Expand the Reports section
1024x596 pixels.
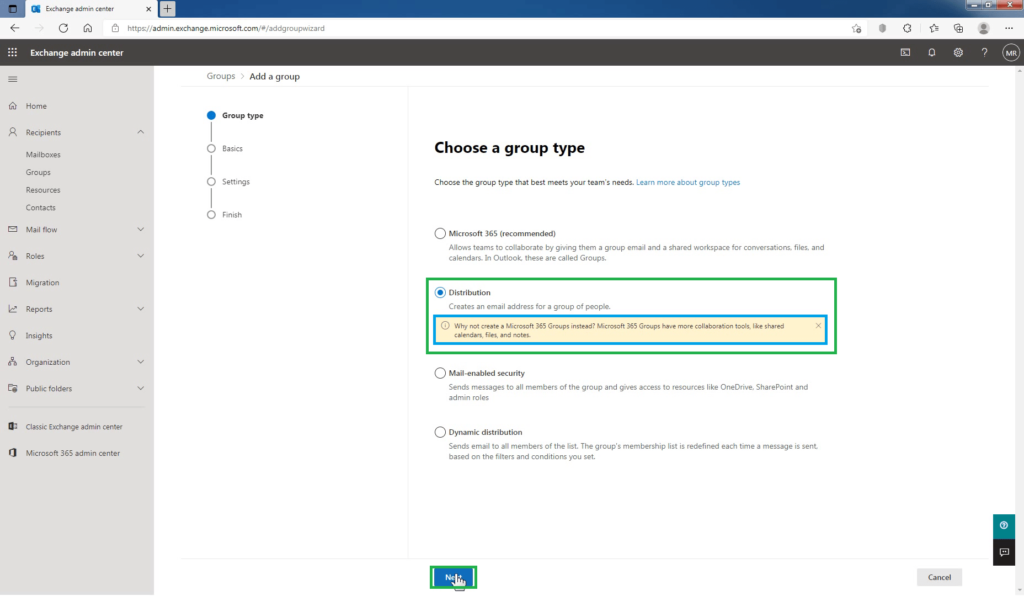[x=140, y=309]
